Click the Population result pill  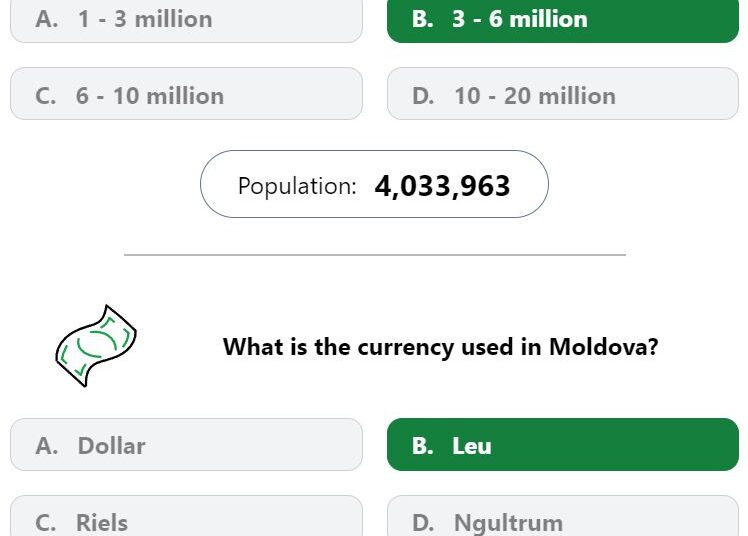coord(374,184)
